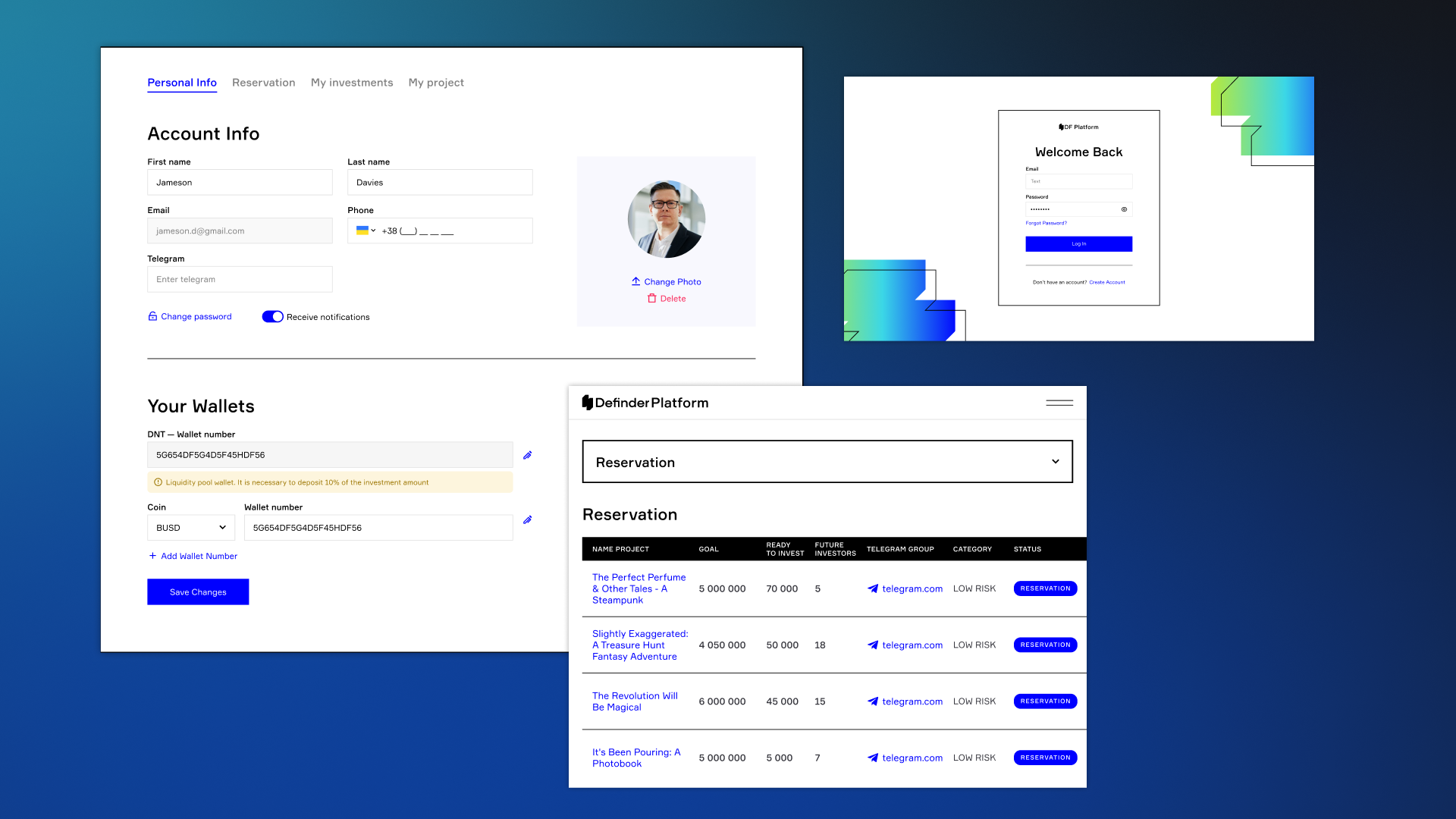Click the Telegram icon for The Revolution Will Be Magical
This screenshot has width=1456, height=819.
[872, 701]
